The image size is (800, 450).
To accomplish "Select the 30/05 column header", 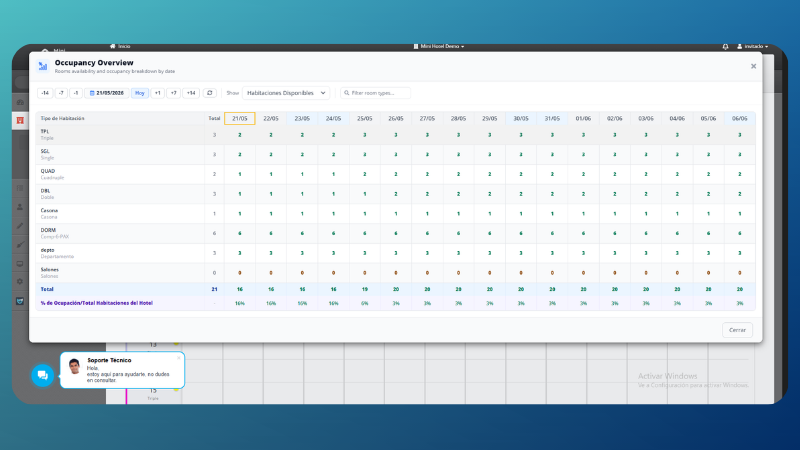I will 521,118.
